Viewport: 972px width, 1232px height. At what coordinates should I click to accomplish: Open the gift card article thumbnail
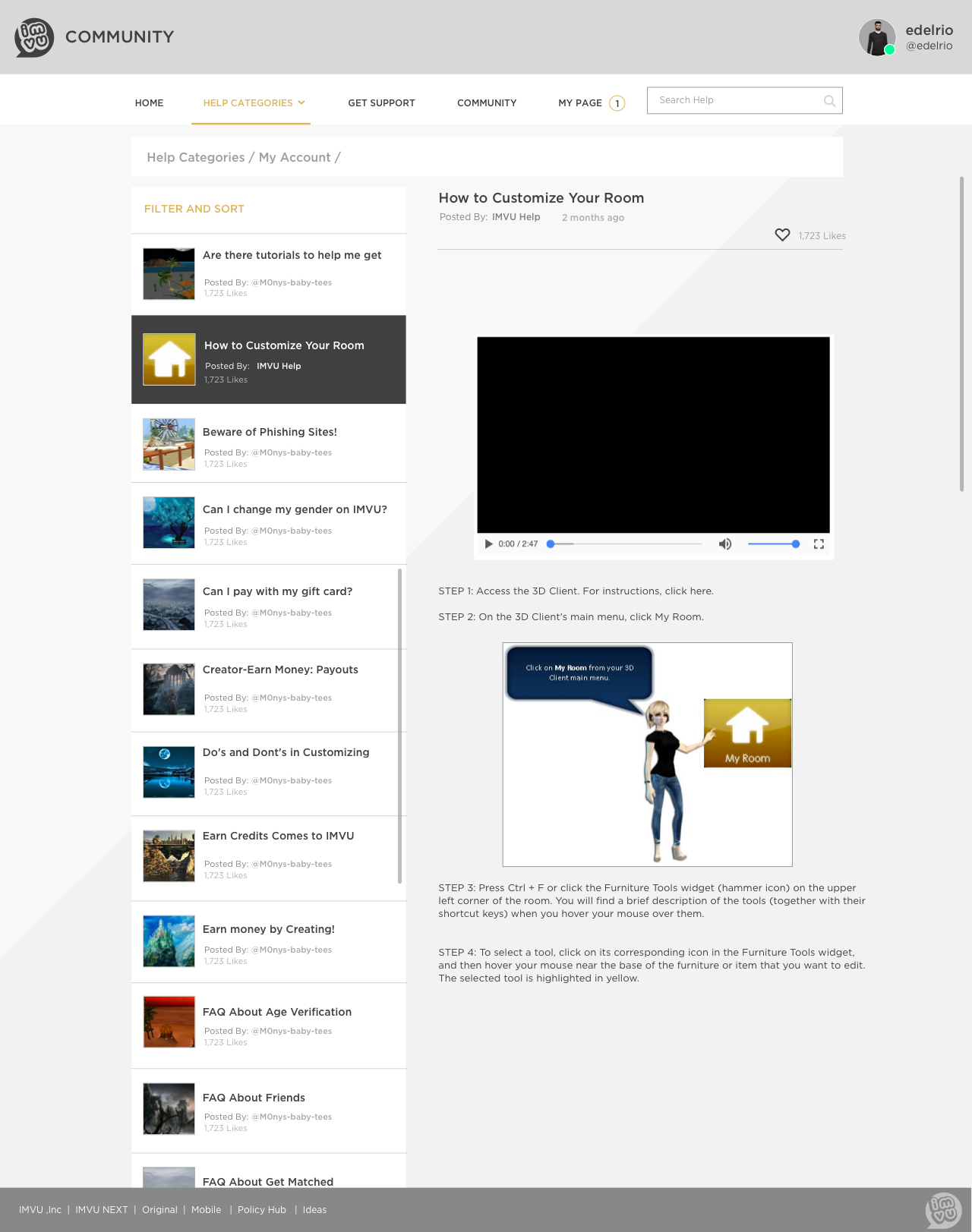[169, 604]
